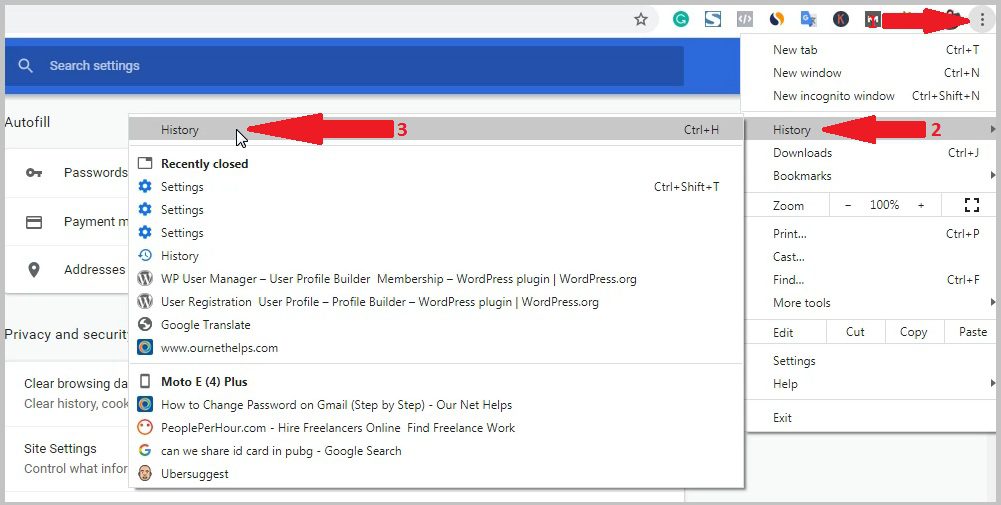Click the Recently closed window icon

pos(146,163)
